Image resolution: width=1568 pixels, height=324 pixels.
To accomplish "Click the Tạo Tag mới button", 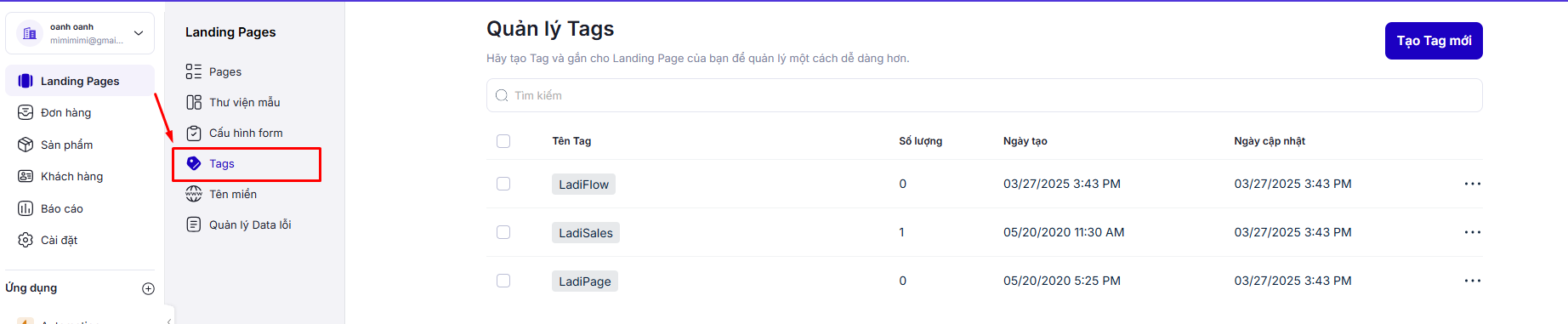I will (1434, 41).
